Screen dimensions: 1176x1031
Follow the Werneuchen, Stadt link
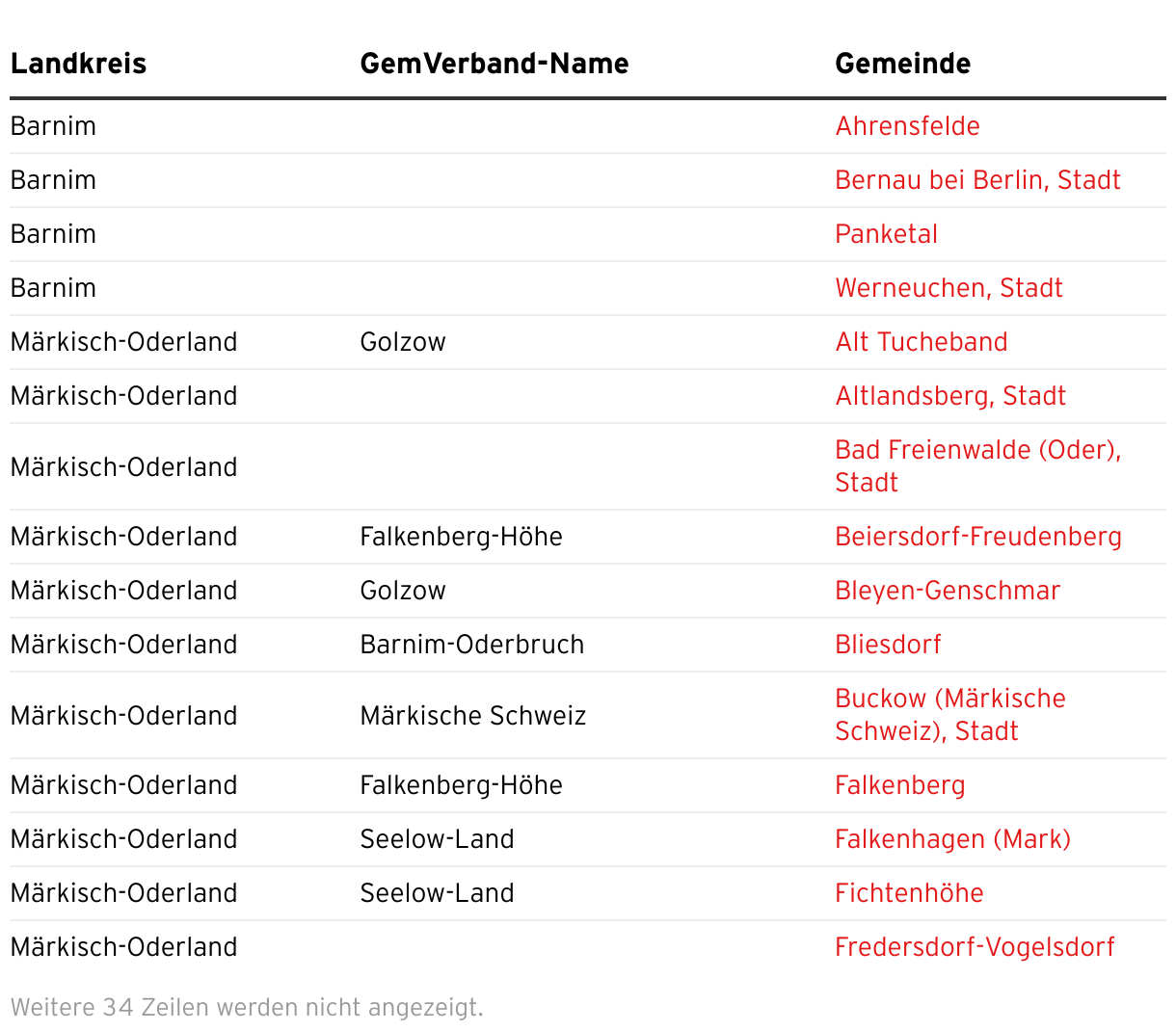point(949,288)
